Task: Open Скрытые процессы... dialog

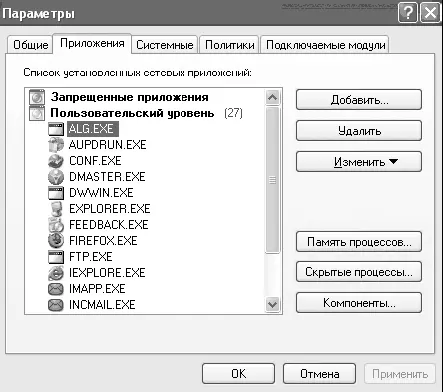Action: click(x=359, y=272)
